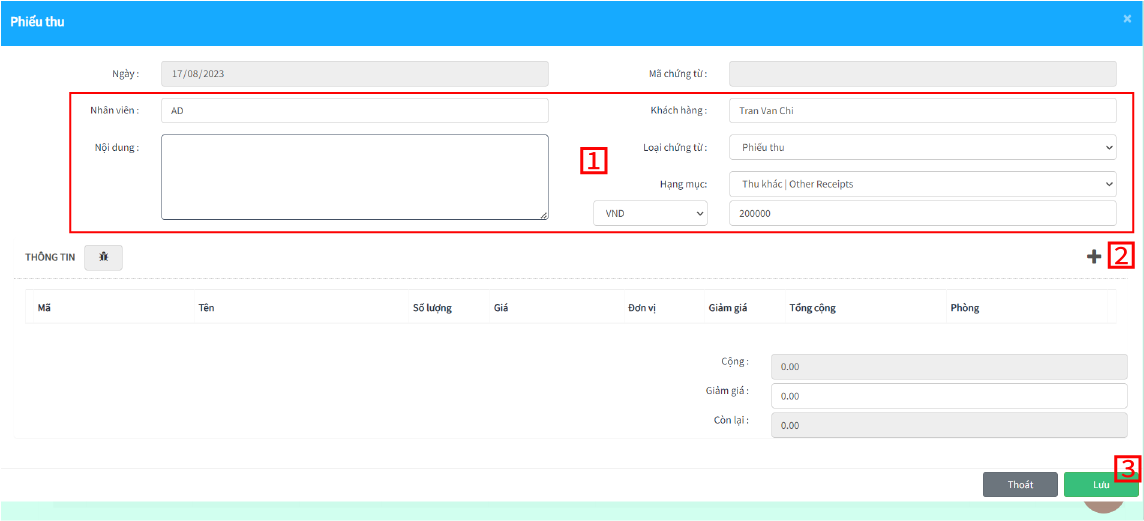Focus the Khách hàng field Tran Van Chi
This screenshot has height=521, width=1144.
(922, 111)
